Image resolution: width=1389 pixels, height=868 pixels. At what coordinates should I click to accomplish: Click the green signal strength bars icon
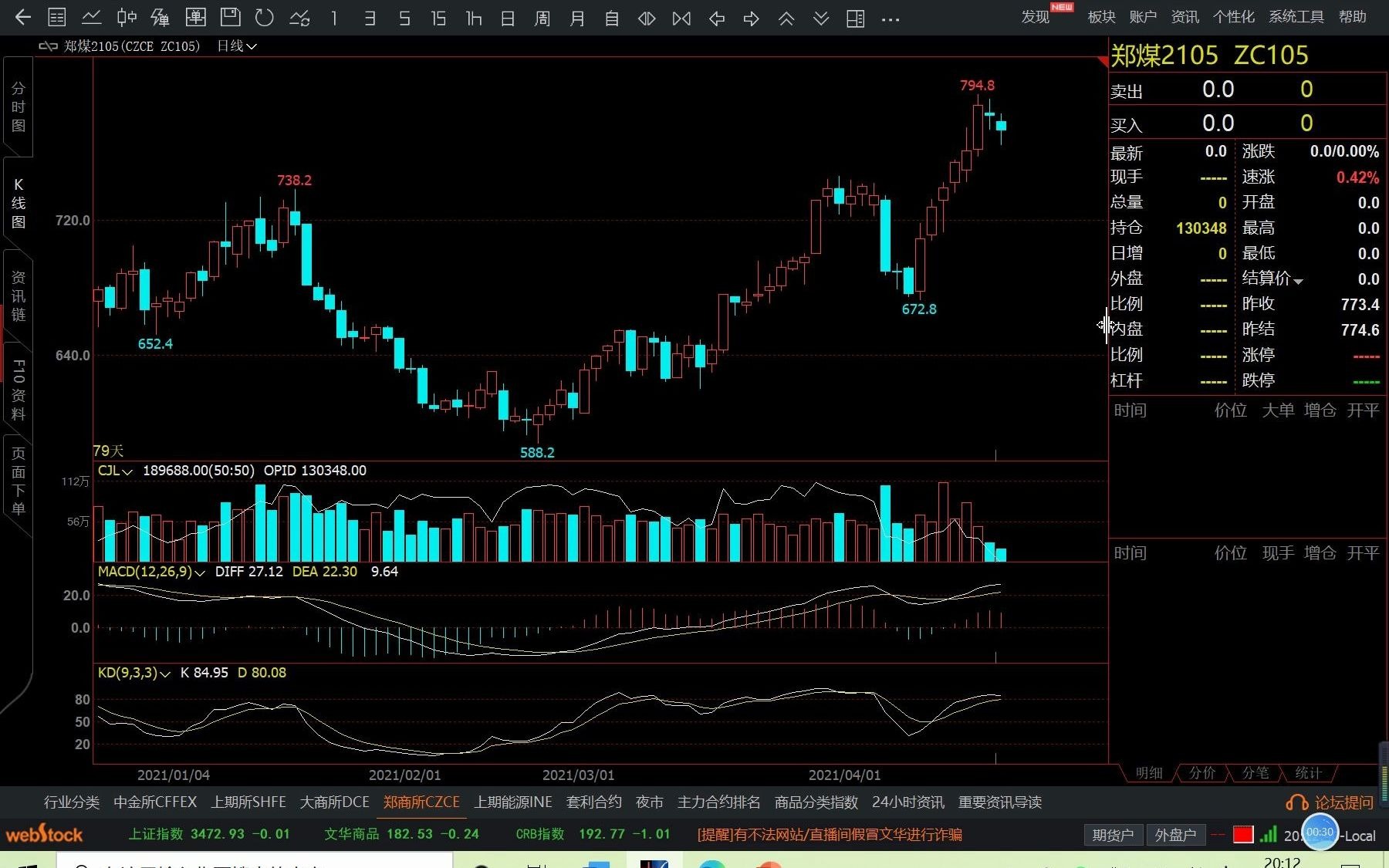1268,834
